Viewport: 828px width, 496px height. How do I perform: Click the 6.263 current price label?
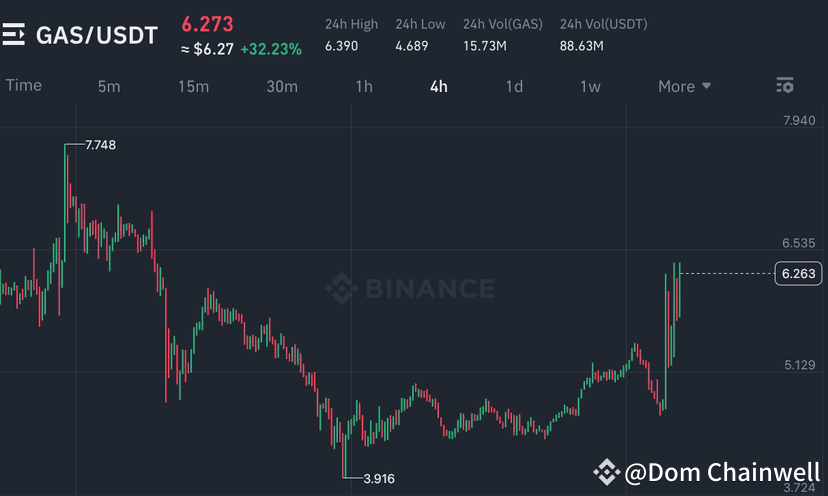point(797,273)
